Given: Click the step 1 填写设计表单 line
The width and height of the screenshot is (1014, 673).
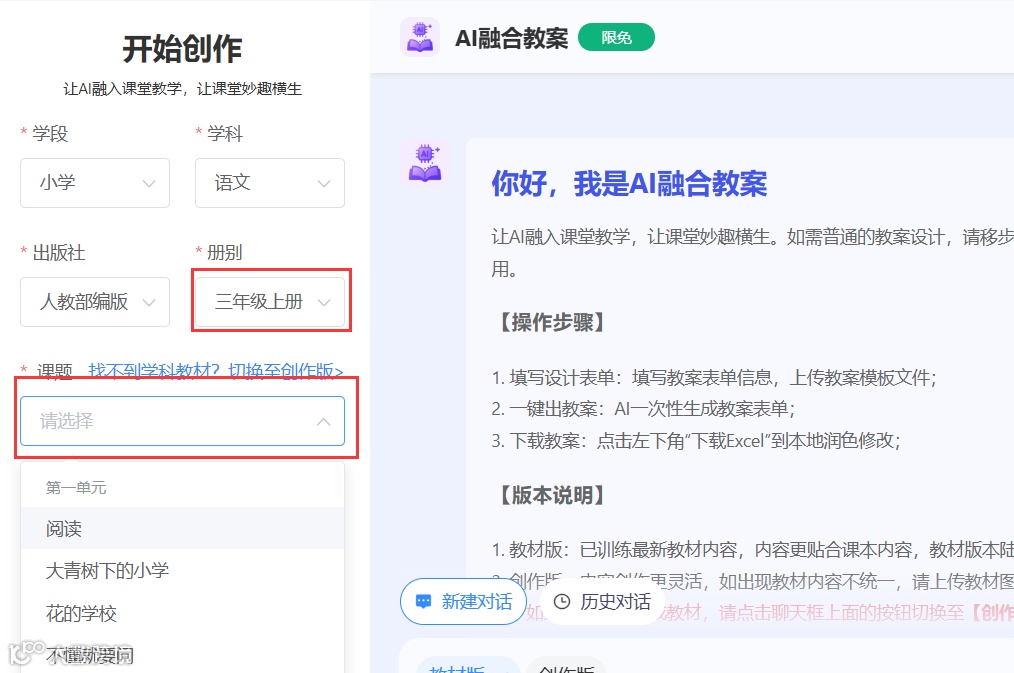Looking at the screenshot, I should tap(714, 378).
